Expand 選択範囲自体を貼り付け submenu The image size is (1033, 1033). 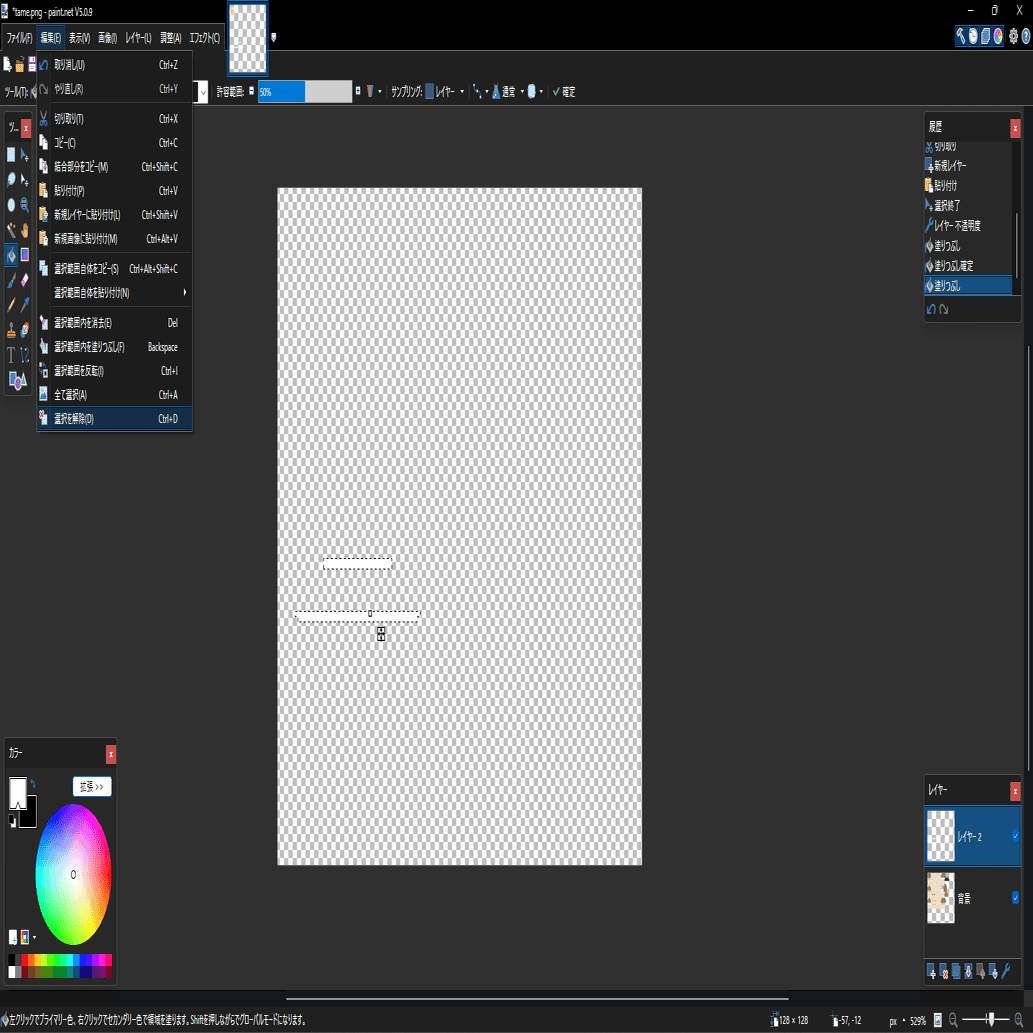tap(115, 293)
